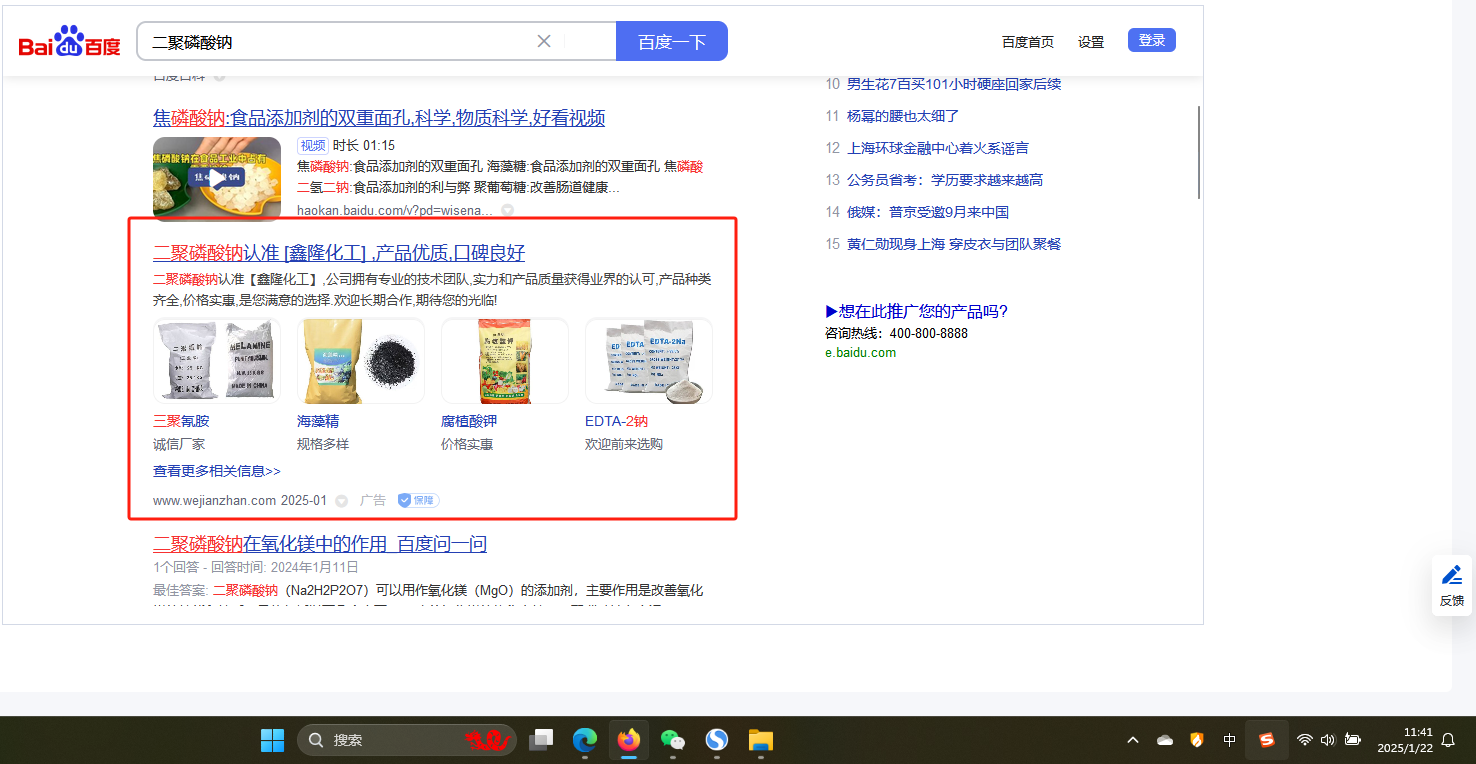Open the Windows Start menu
This screenshot has height=764, width=1476.
(272, 740)
